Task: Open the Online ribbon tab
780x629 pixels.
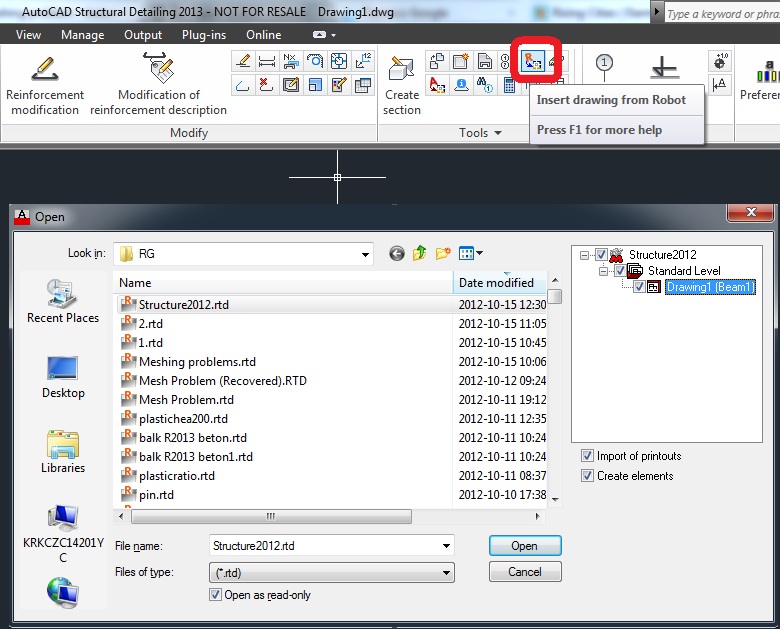Action: click(264, 35)
